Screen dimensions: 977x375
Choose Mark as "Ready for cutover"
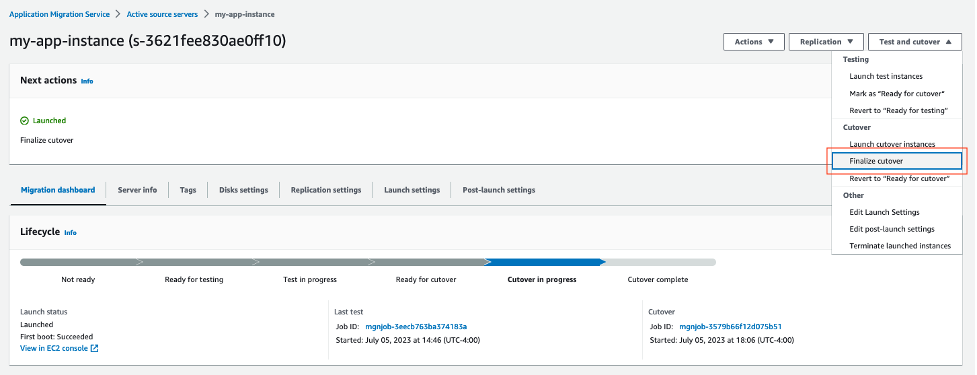[x=897, y=93]
